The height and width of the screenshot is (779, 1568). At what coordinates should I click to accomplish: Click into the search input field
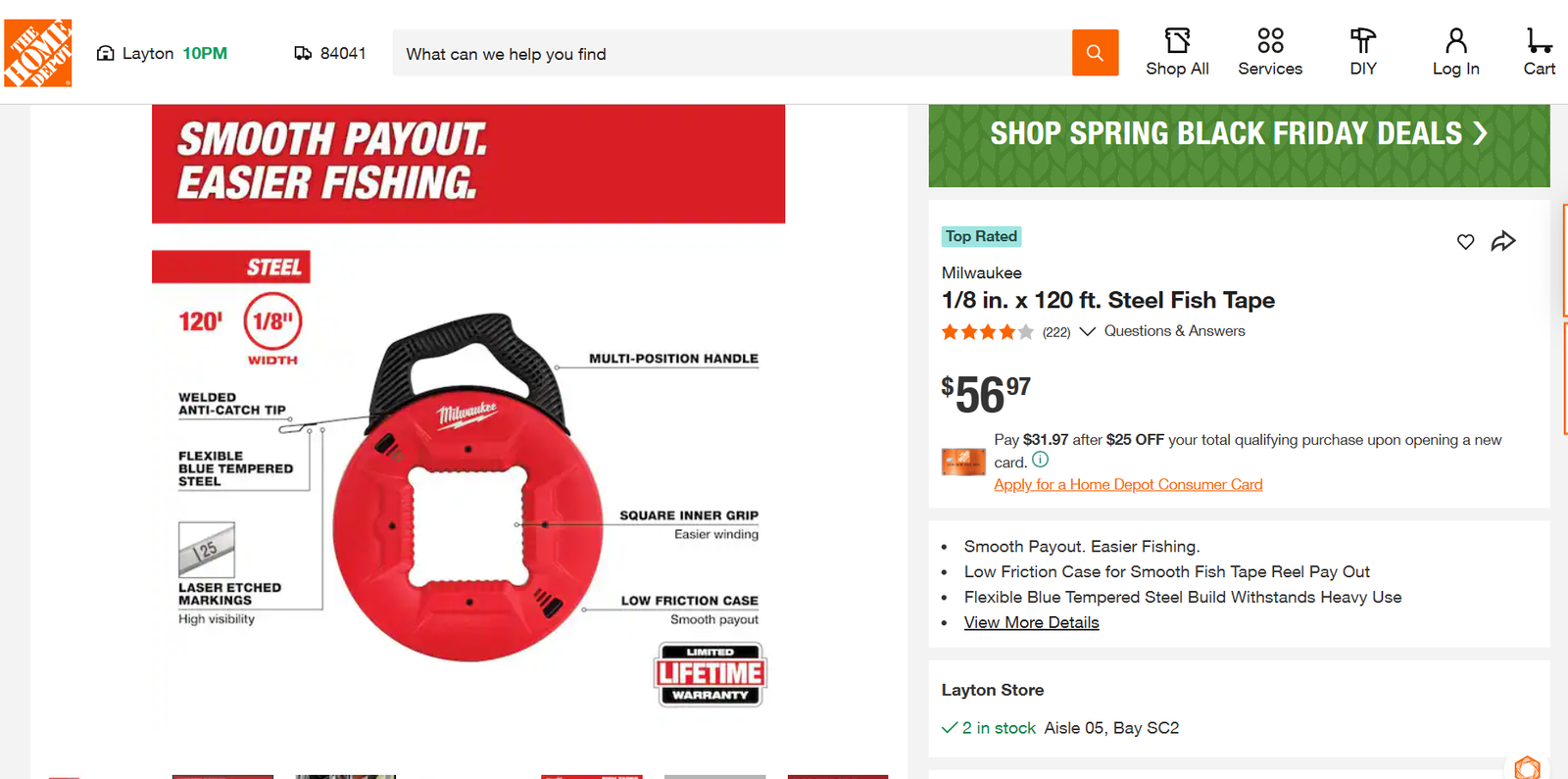coord(732,53)
